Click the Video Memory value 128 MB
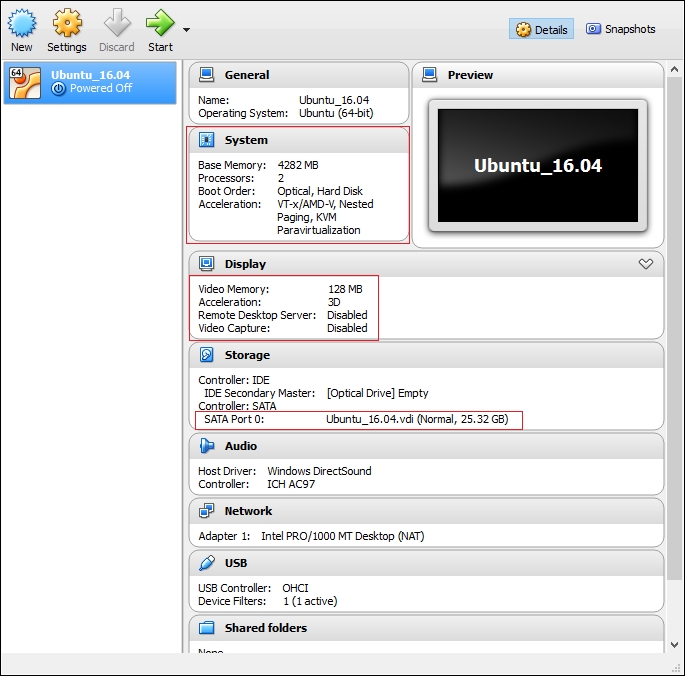Image resolution: width=685 pixels, height=676 pixels. 345,289
